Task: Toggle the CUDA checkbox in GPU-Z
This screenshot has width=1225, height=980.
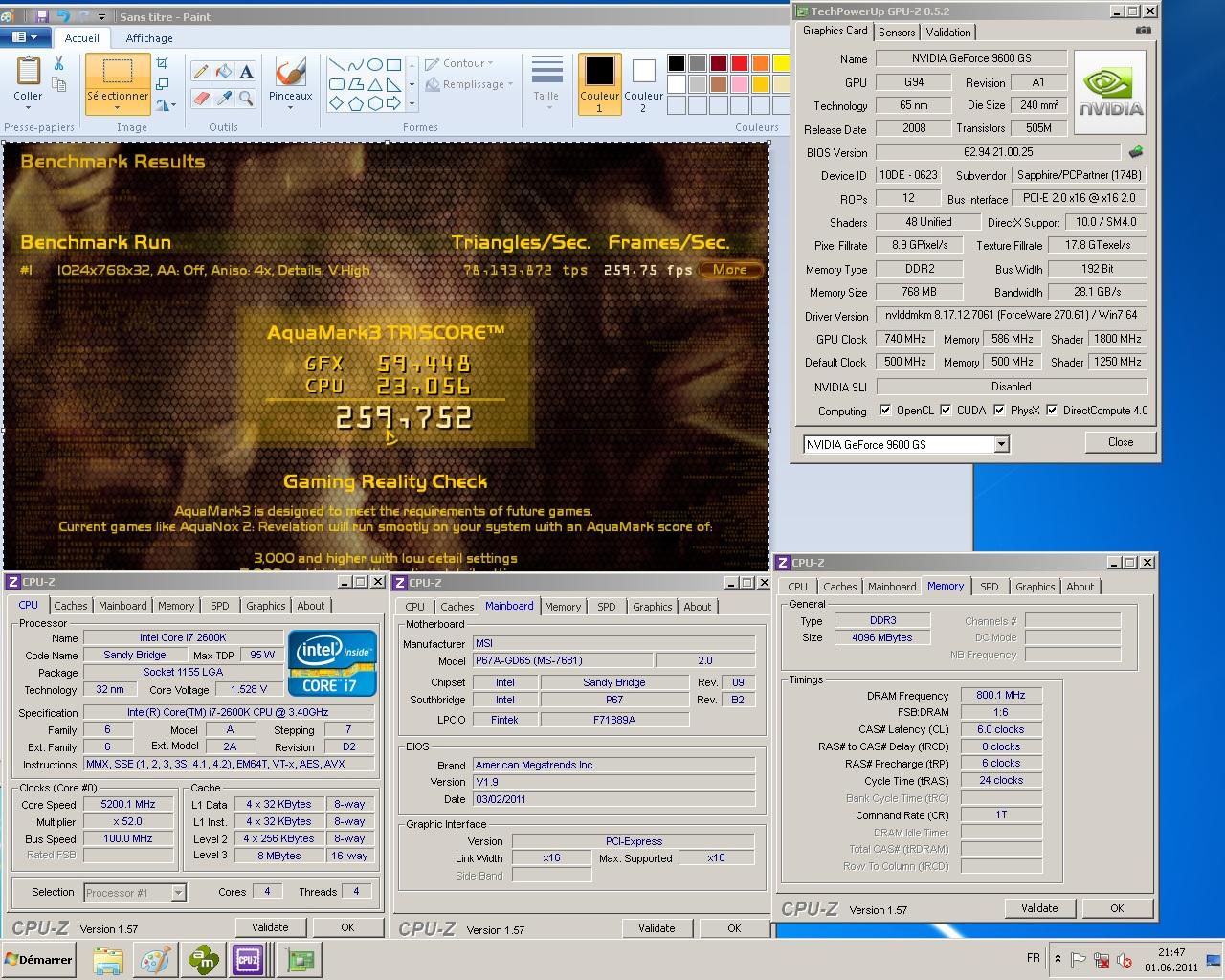Action: pos(946,411)
